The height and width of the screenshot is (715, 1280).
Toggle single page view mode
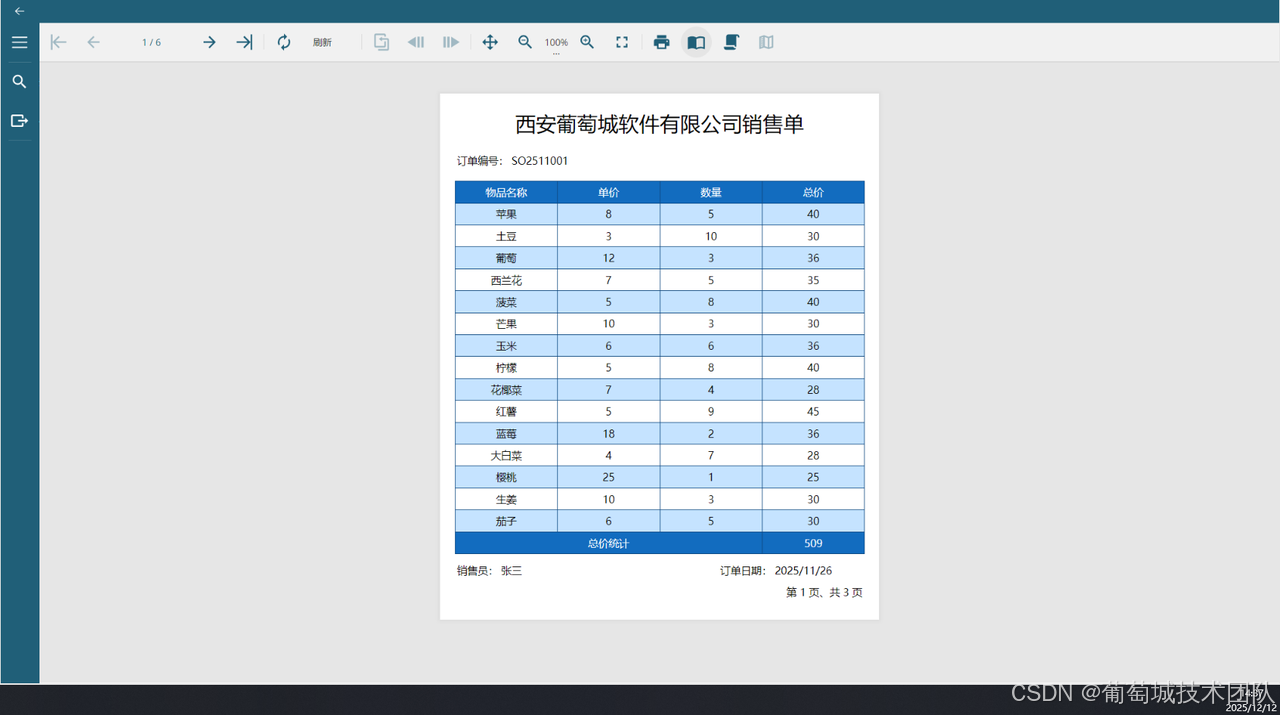696,42
